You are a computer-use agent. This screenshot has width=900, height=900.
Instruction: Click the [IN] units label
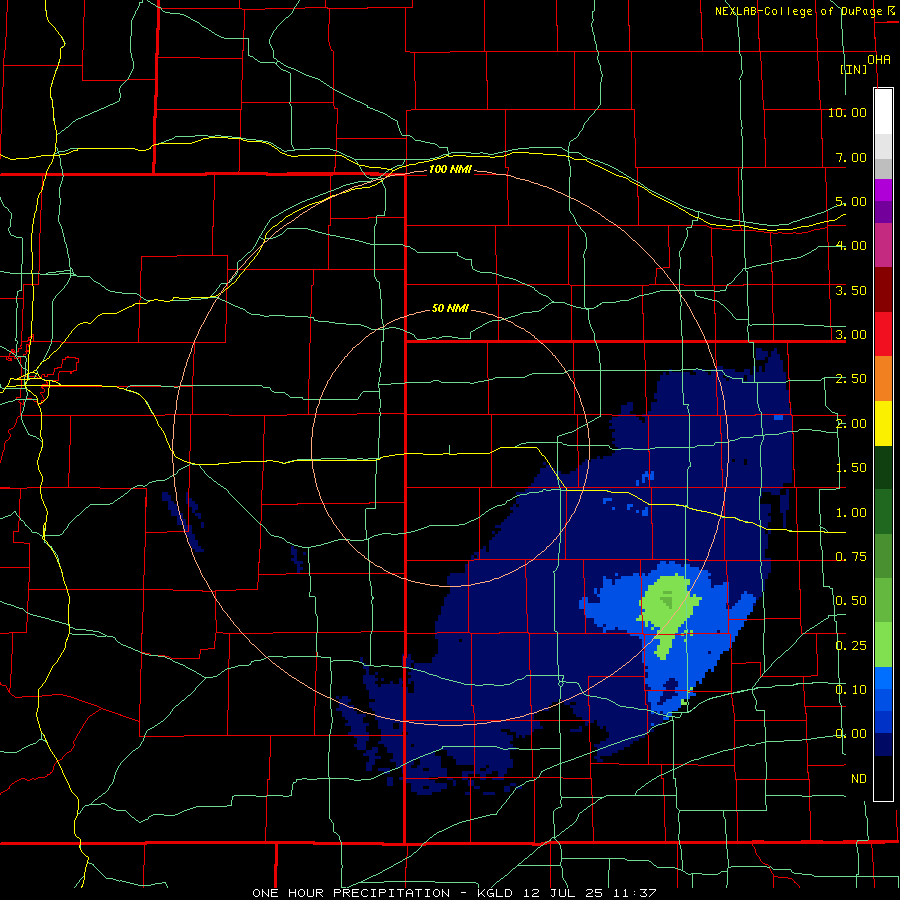coord(854,69)
